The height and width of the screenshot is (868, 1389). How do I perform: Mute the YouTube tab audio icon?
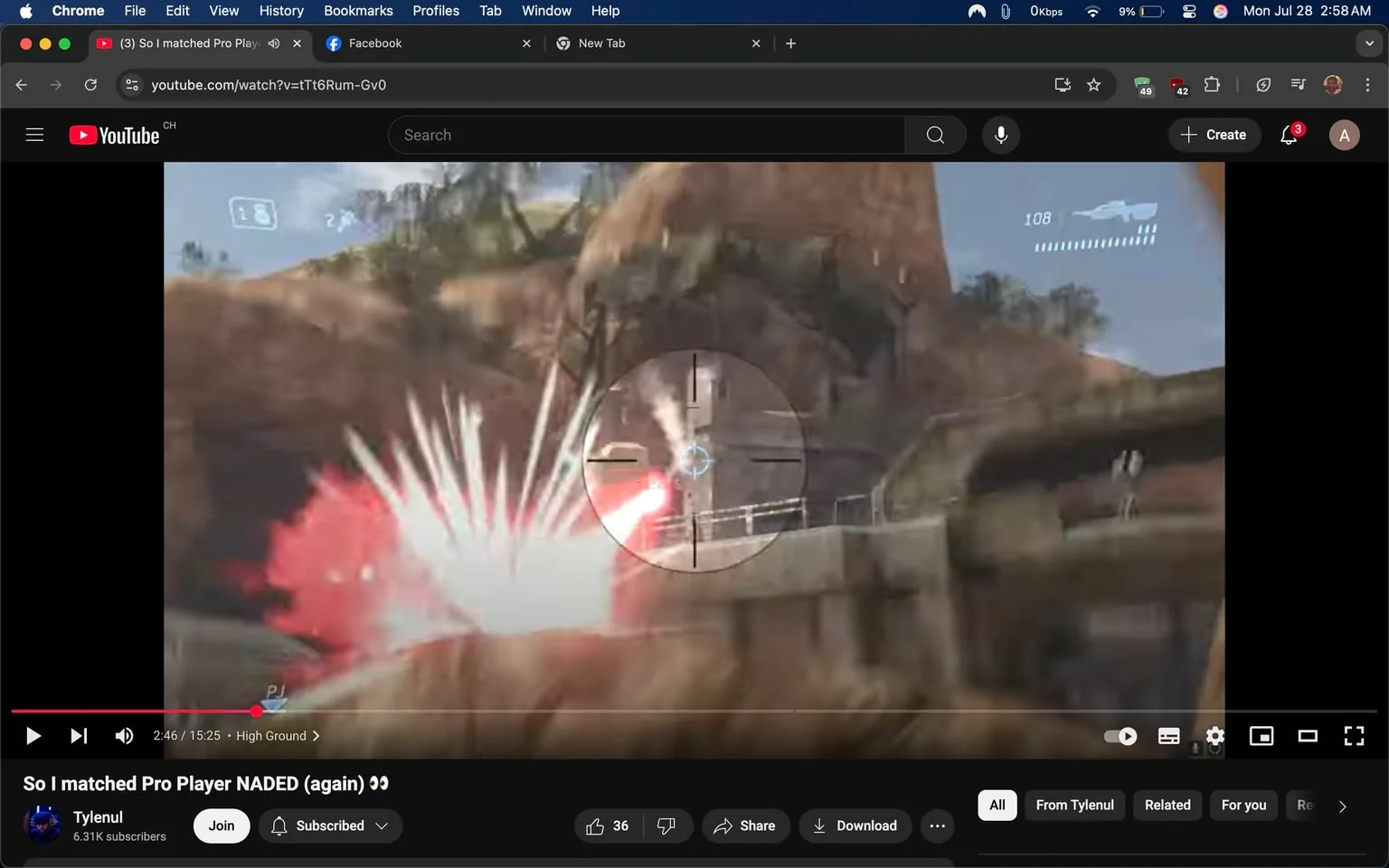click(x=274, y=43)
